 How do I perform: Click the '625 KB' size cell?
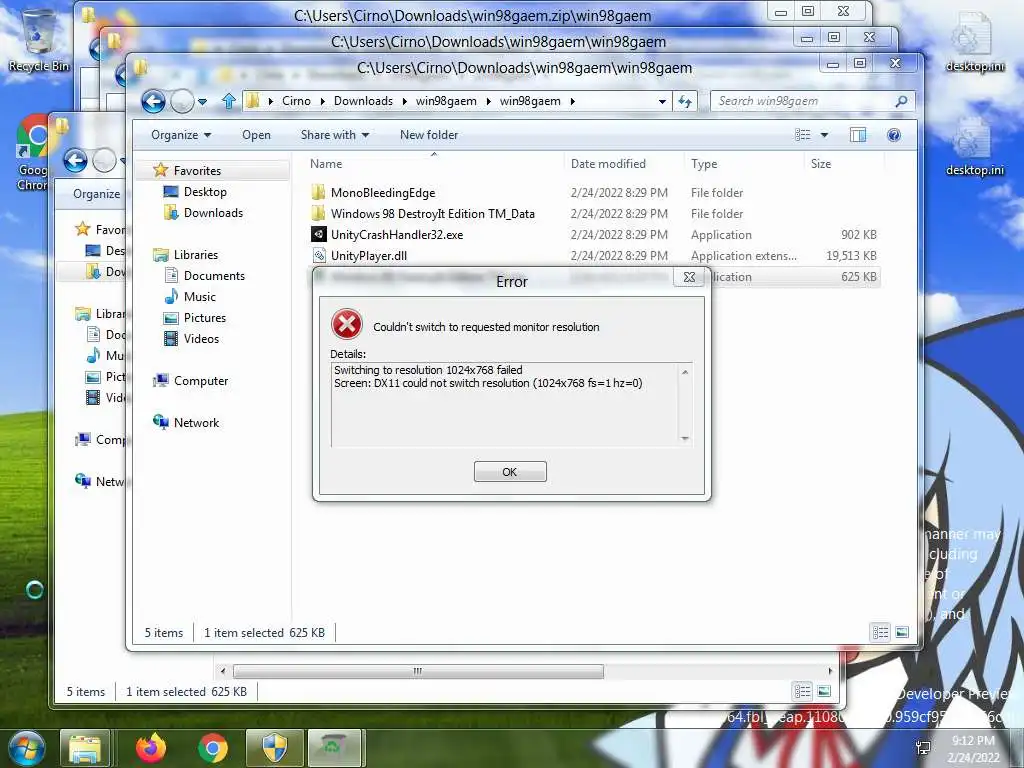coord(859,277)
